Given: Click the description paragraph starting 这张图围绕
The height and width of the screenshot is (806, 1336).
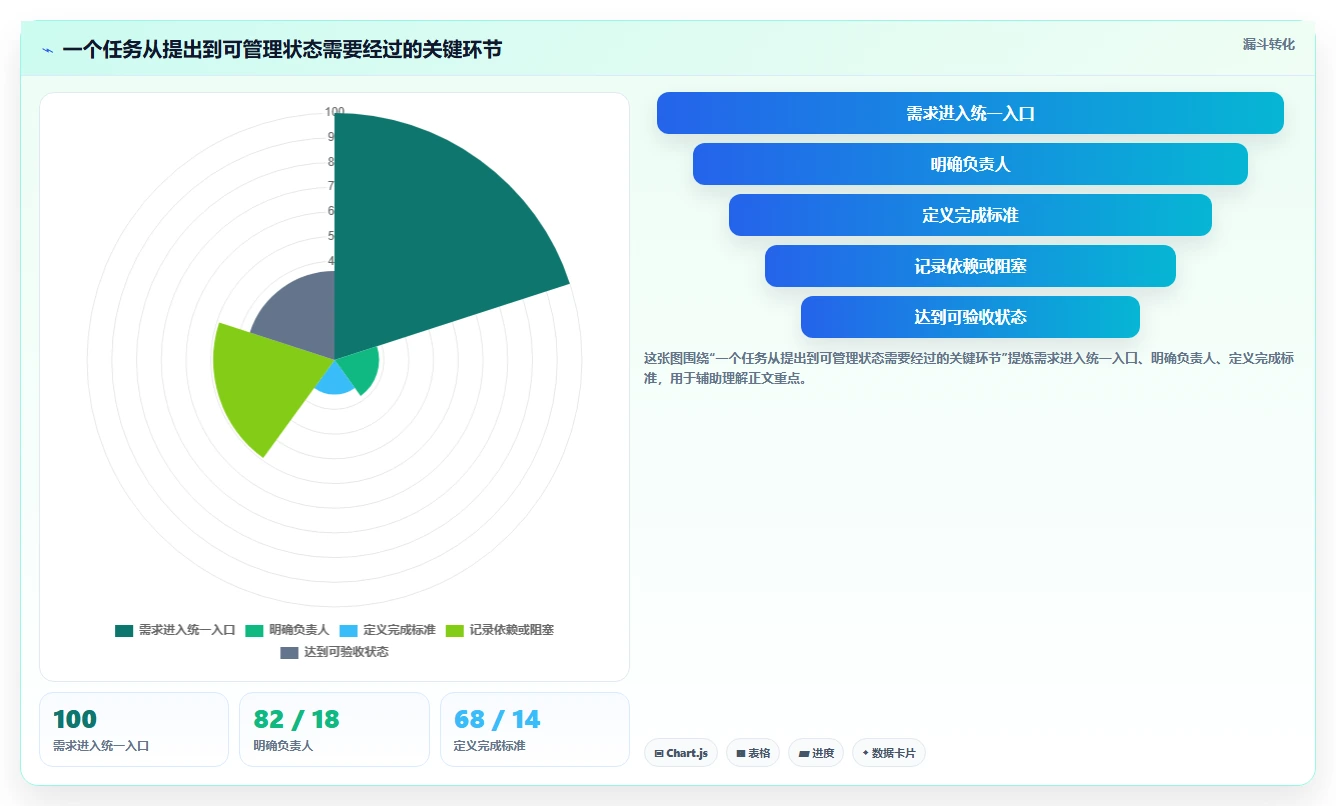Looking at the screenshot, I should 969,368.
